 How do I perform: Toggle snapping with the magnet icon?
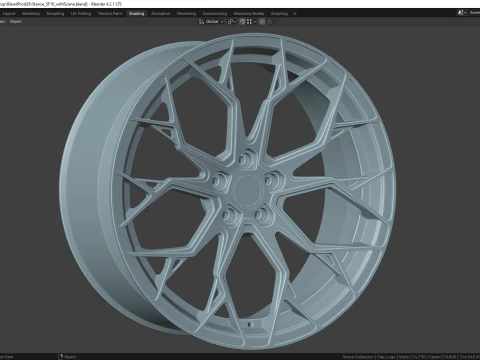[x=242, y=22]
